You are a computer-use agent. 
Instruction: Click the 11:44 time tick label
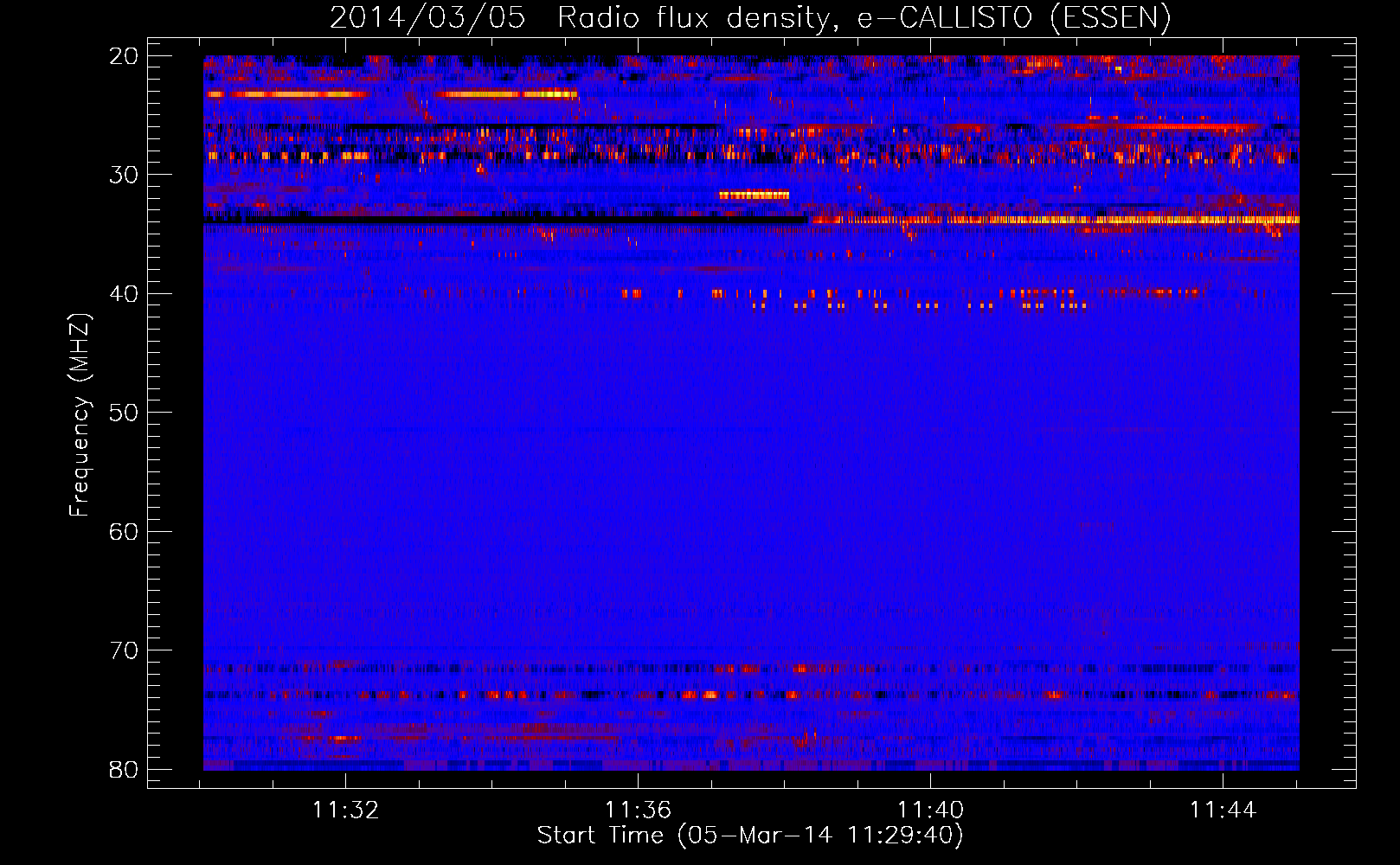[1223, 811]
